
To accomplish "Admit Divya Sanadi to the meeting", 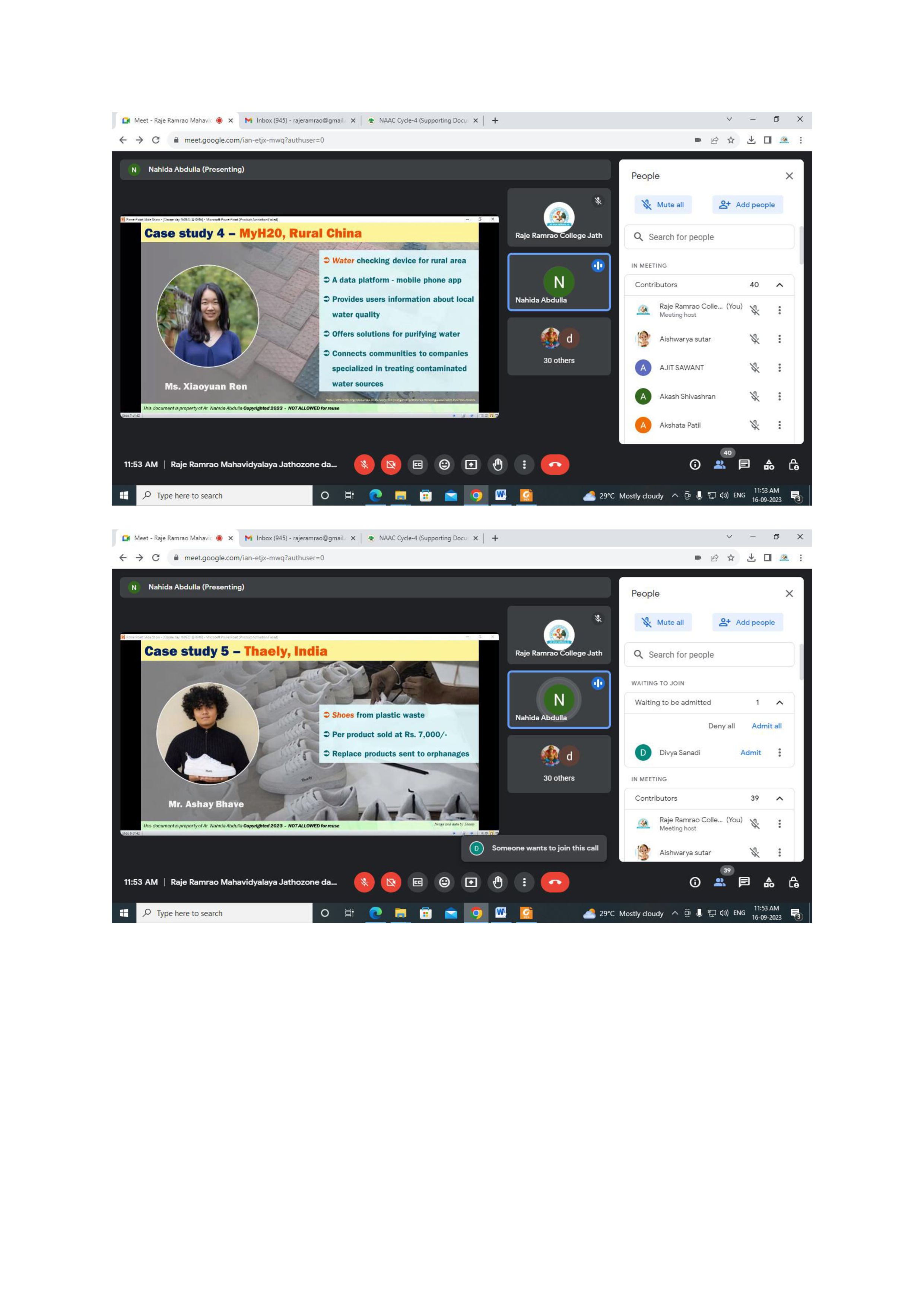I will pyautogui.click(x=750, y=753).
